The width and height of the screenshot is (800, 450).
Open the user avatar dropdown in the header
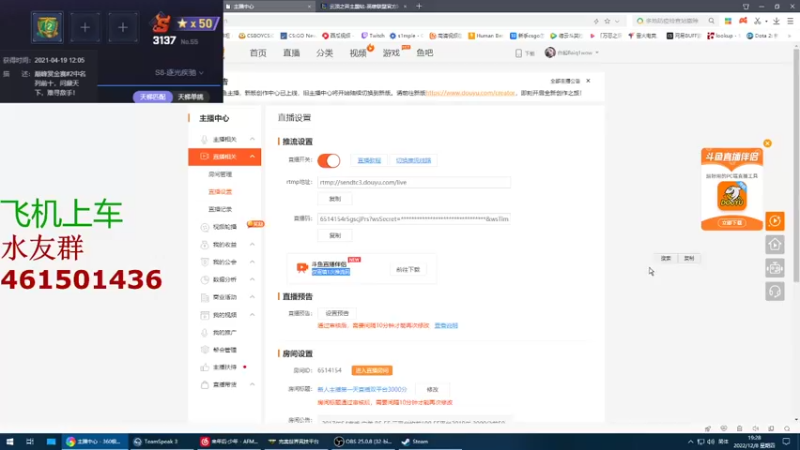(571, 53)
